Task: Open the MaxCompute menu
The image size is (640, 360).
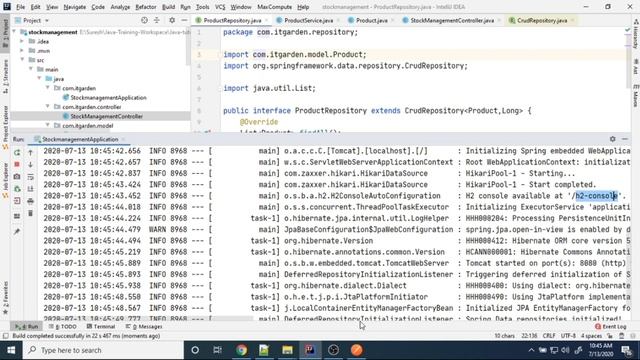Action: (x=274, y=7)
